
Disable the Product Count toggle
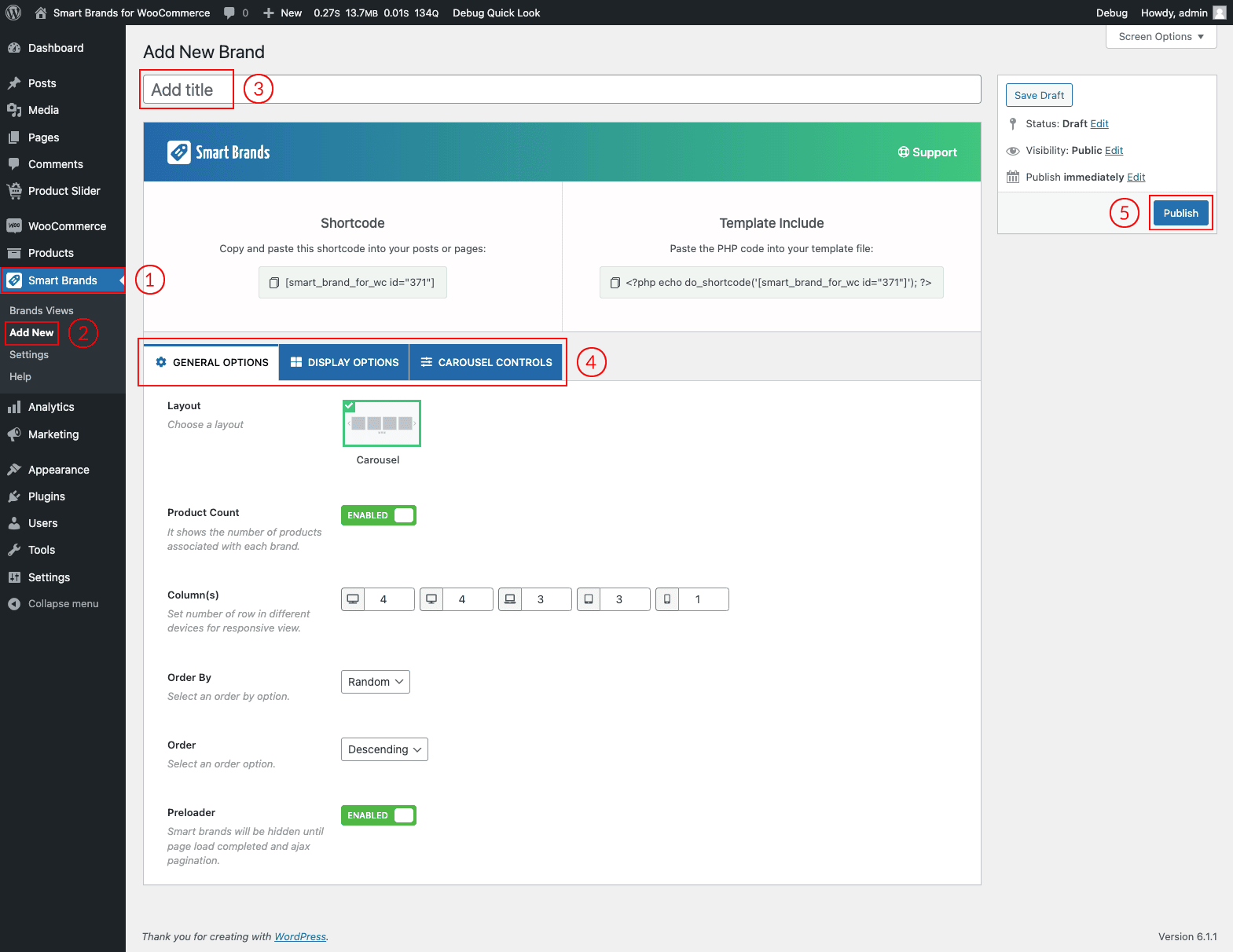[378, 515]
